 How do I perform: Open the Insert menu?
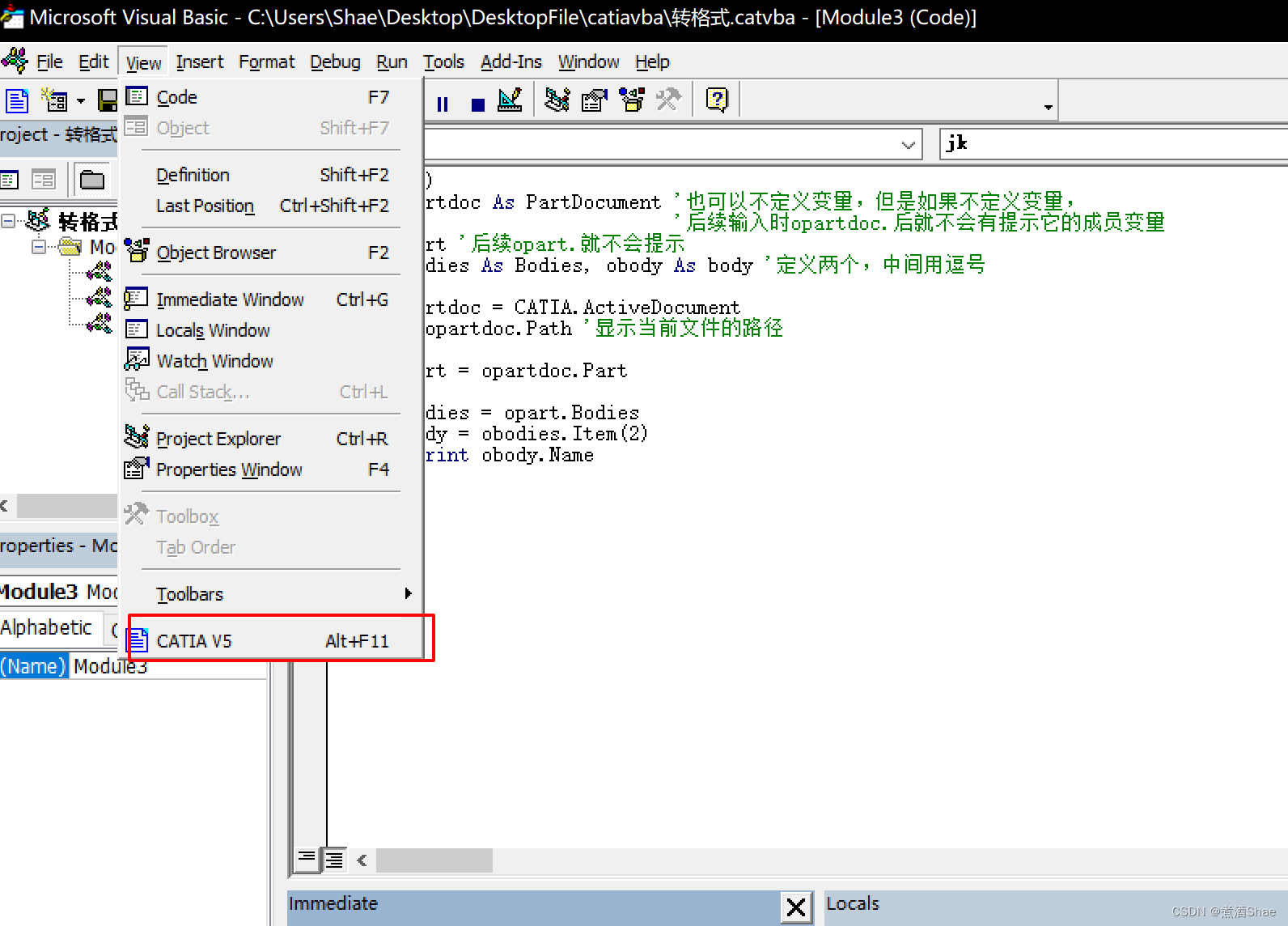(x=200, y=62)
